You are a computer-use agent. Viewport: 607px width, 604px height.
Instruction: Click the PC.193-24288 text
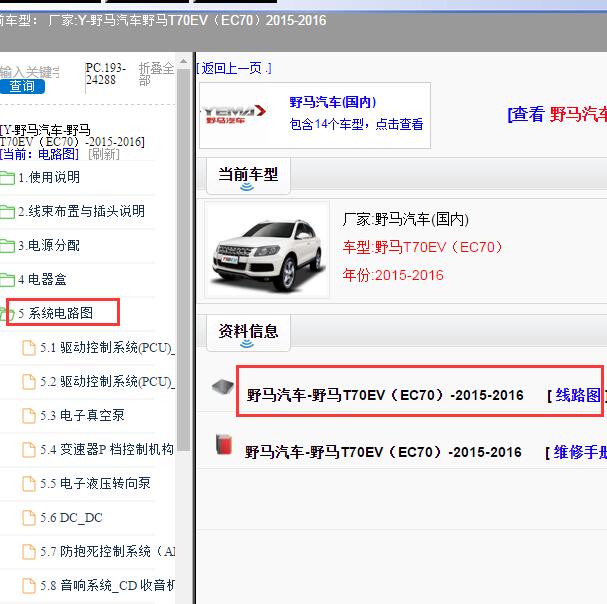tap(106, 74)
